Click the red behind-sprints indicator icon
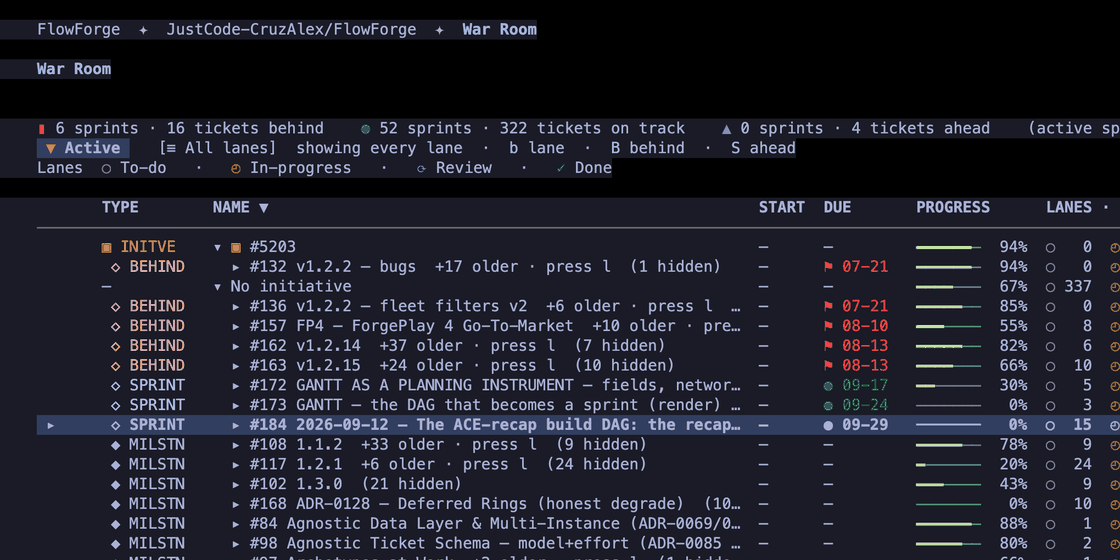This screenshot has width=1120, height=560. [x=41, y=129]
